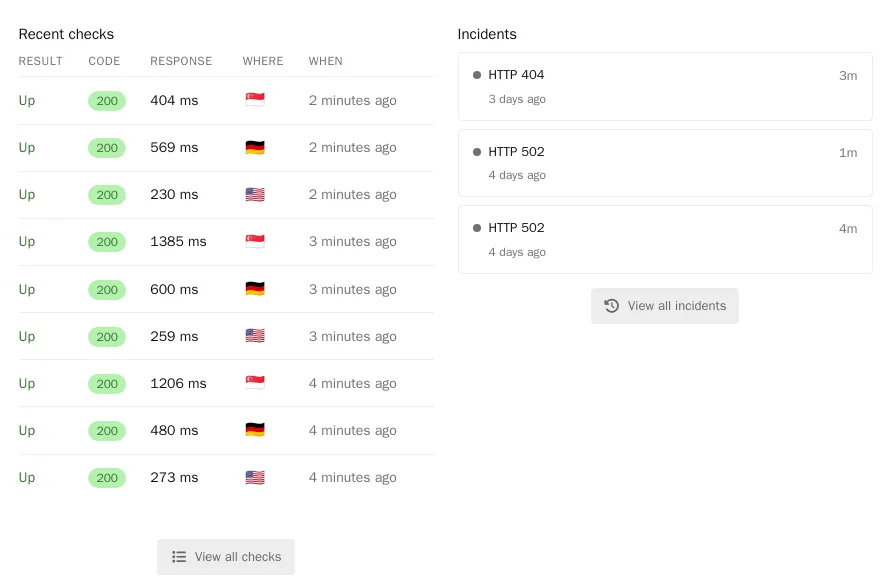
Task: Click the 4m incident duration label
Action: click(848, 229)
